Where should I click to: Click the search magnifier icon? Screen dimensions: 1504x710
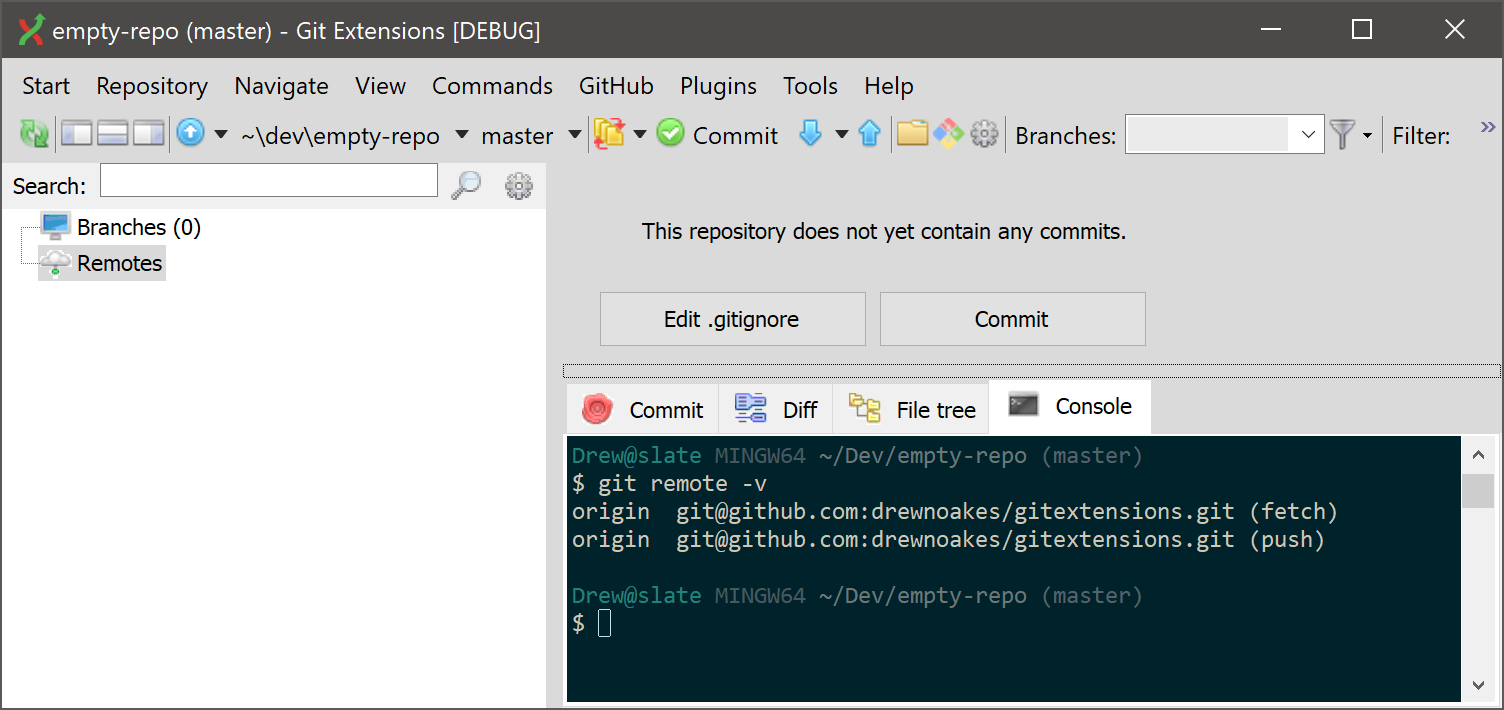click(x=465, y=184)
